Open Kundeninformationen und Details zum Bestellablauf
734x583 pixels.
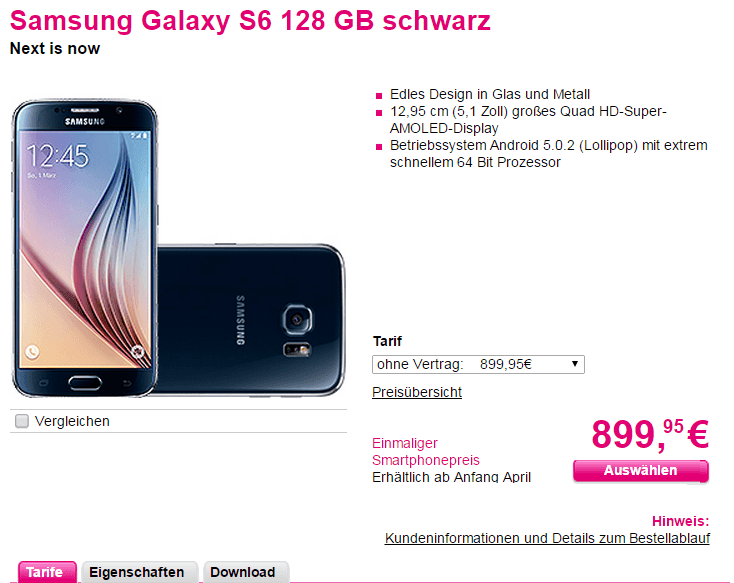click(x=547, y=538)
